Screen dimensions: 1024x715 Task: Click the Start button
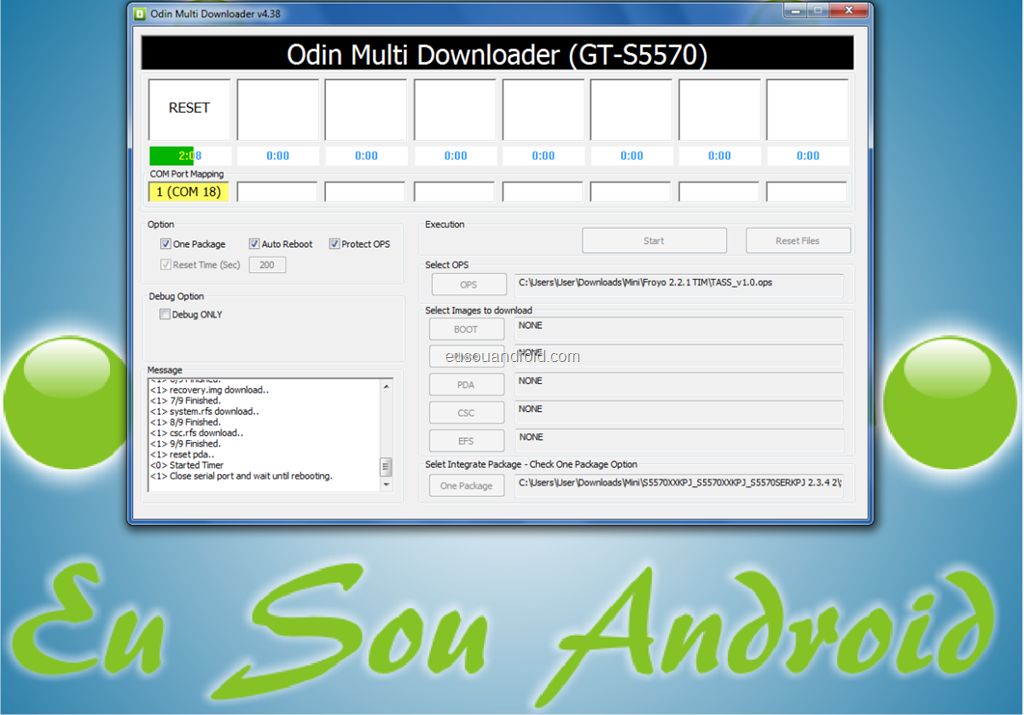654,240
